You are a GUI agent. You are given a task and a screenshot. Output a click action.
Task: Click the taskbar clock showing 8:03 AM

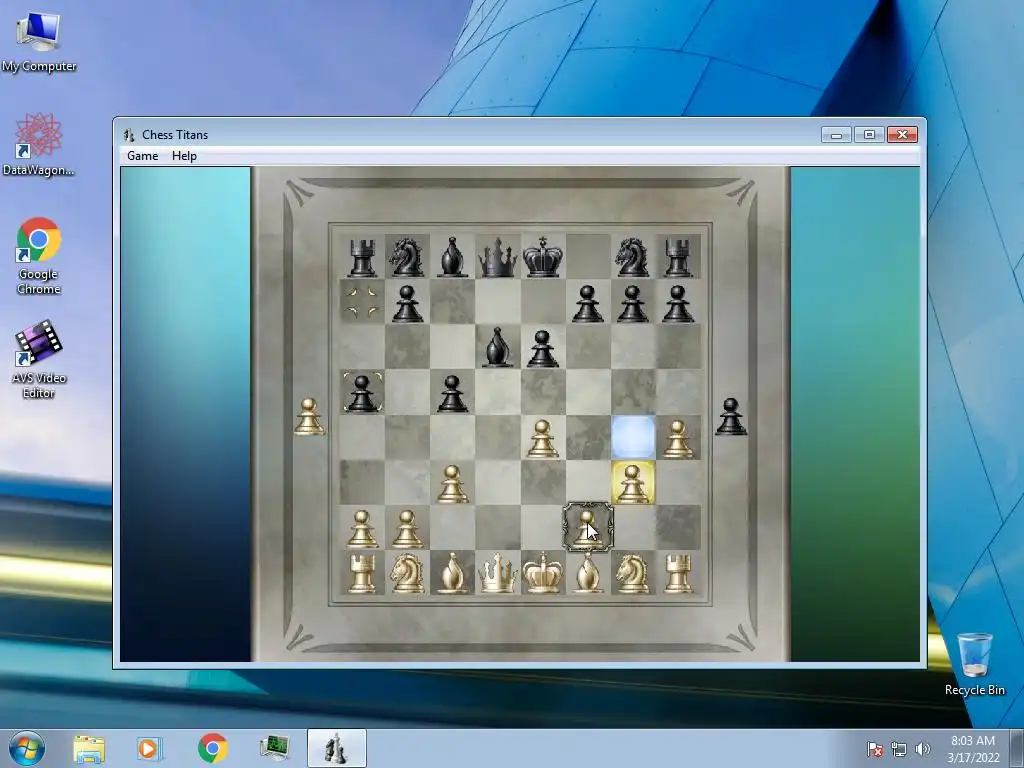coord(973,748)
